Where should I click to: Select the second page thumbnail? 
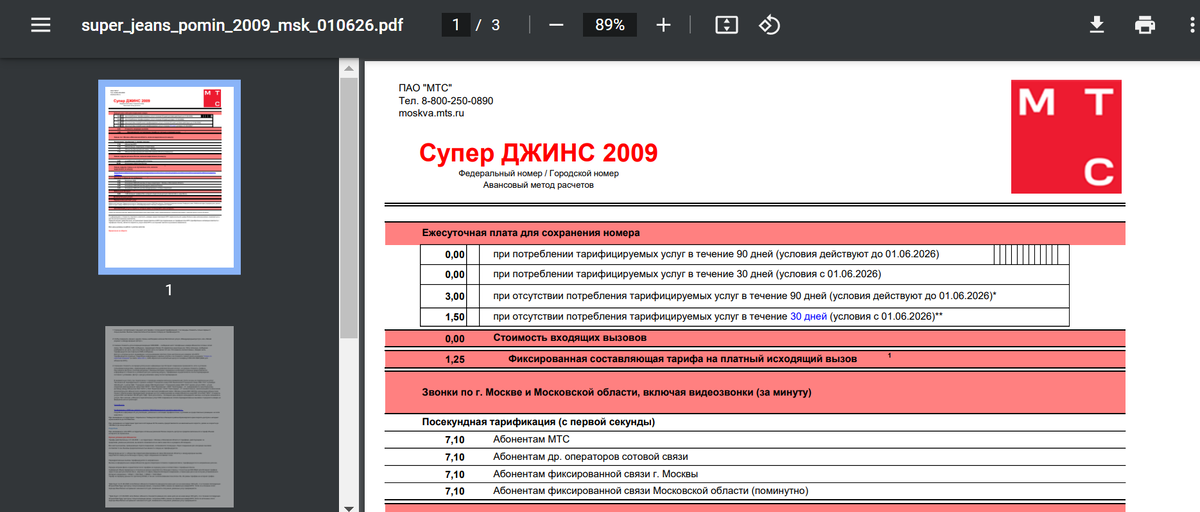(169, 418)
